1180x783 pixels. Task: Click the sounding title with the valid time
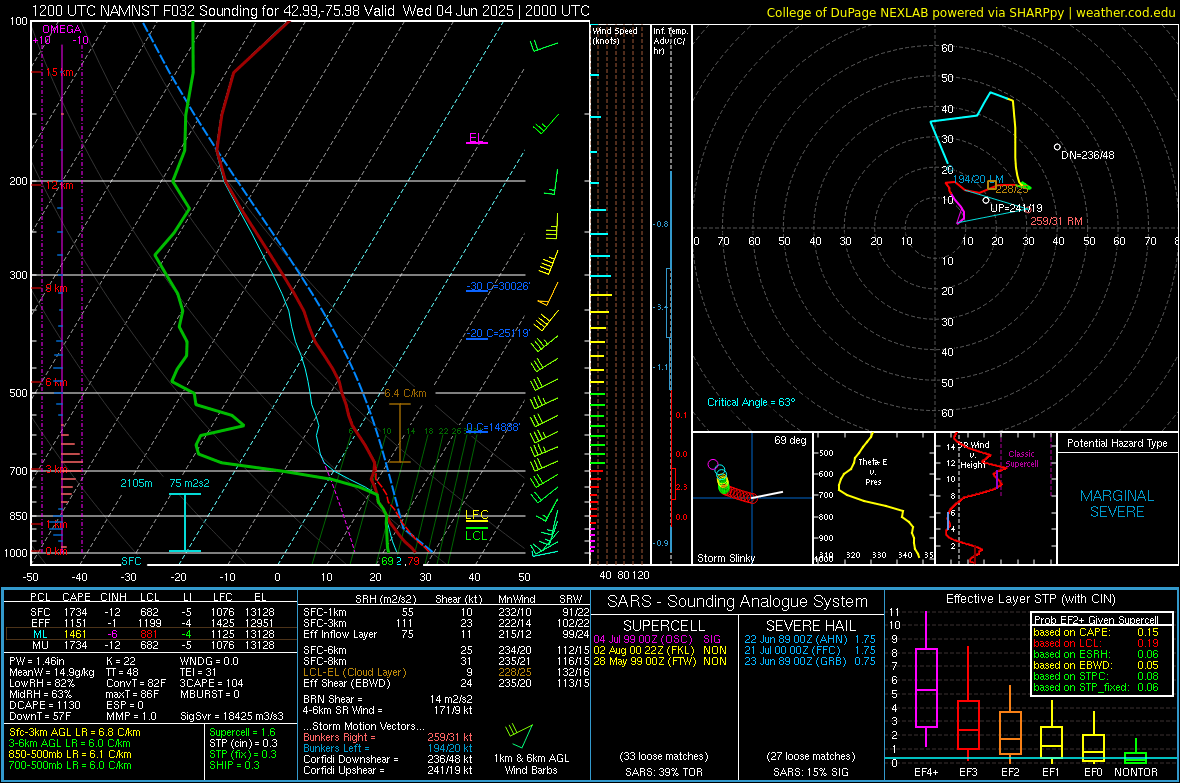311,11
